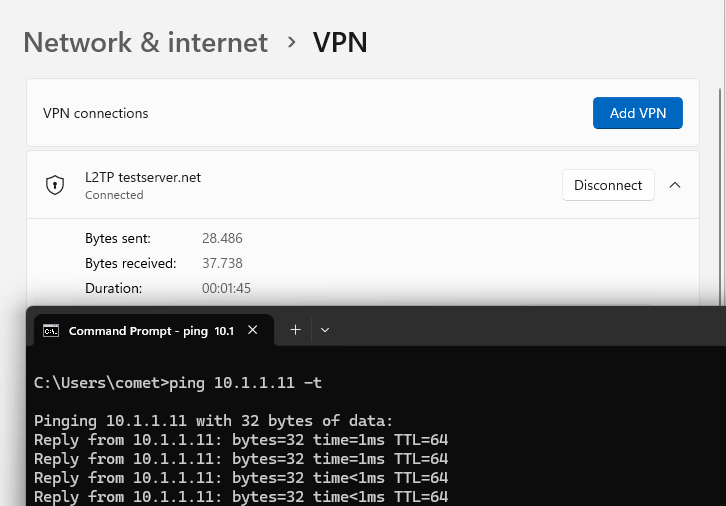
Task: Click the VPN page title heading
Action: [340, 42]
